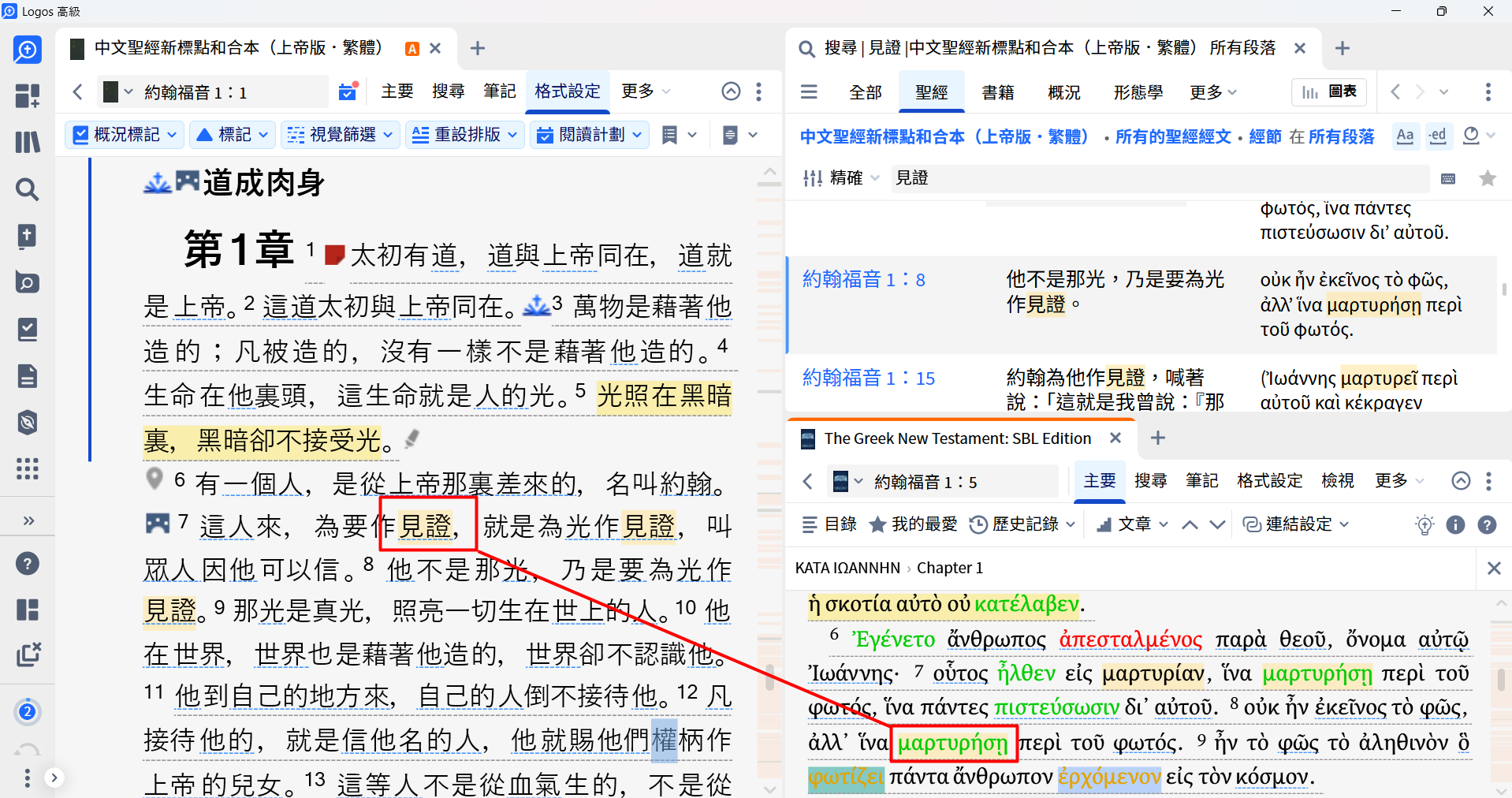Open the 重設排版 dropdown
This screenshot has width=1512, height=798.
pos(465,135)
